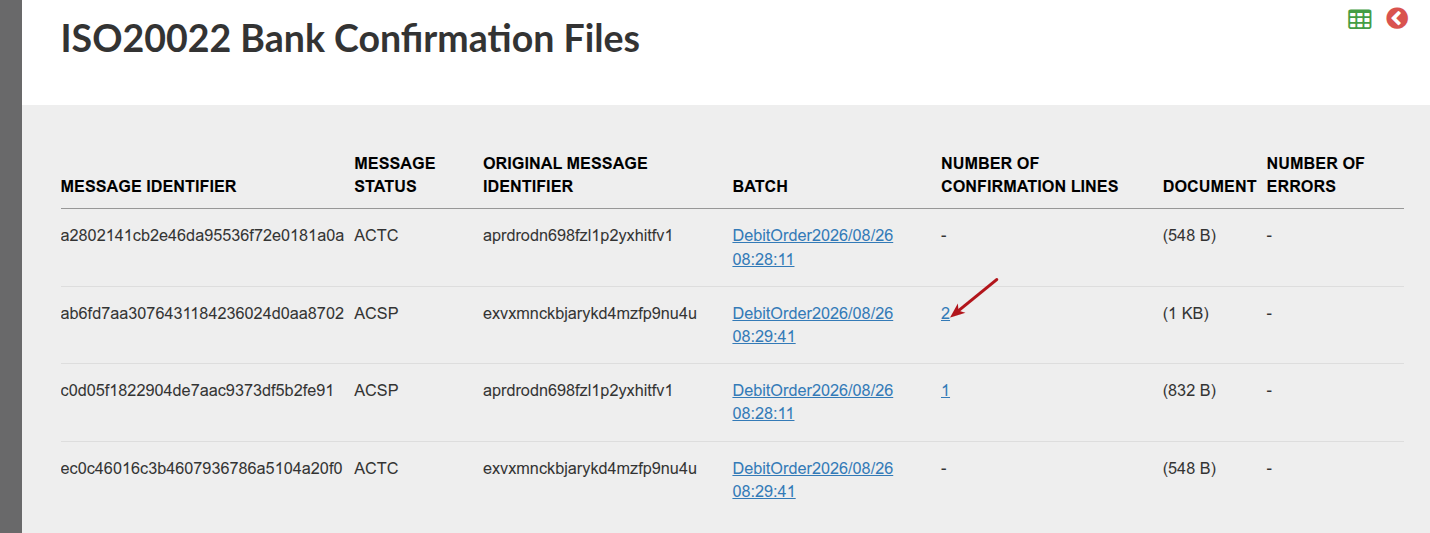Screen dimensions: 1430x533
Task: Click the Number of Confirmation Lines header
Action: (1029, 174)
